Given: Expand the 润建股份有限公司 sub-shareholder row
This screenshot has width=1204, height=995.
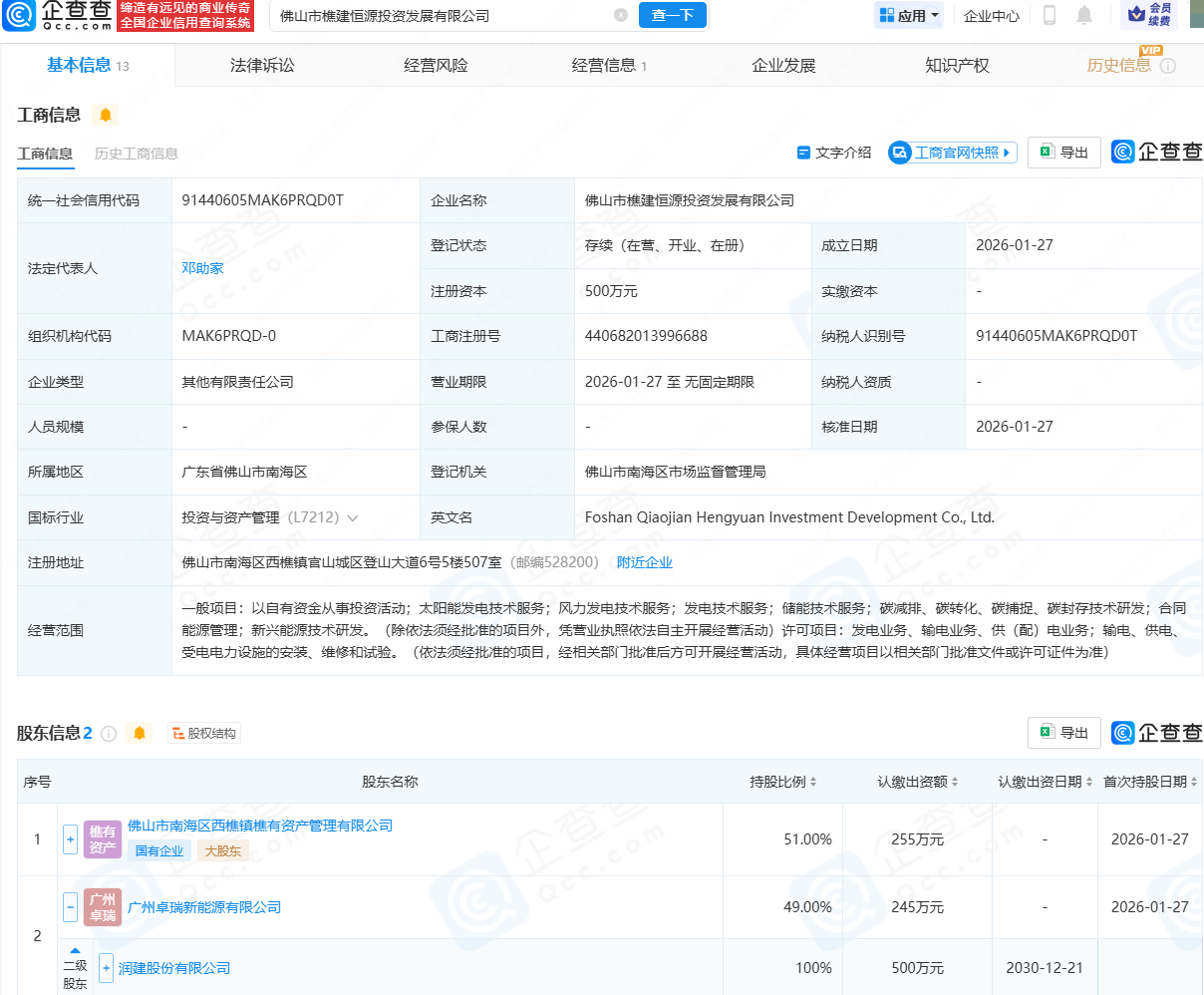Looking at the screenshot, I should pos(107,968).
